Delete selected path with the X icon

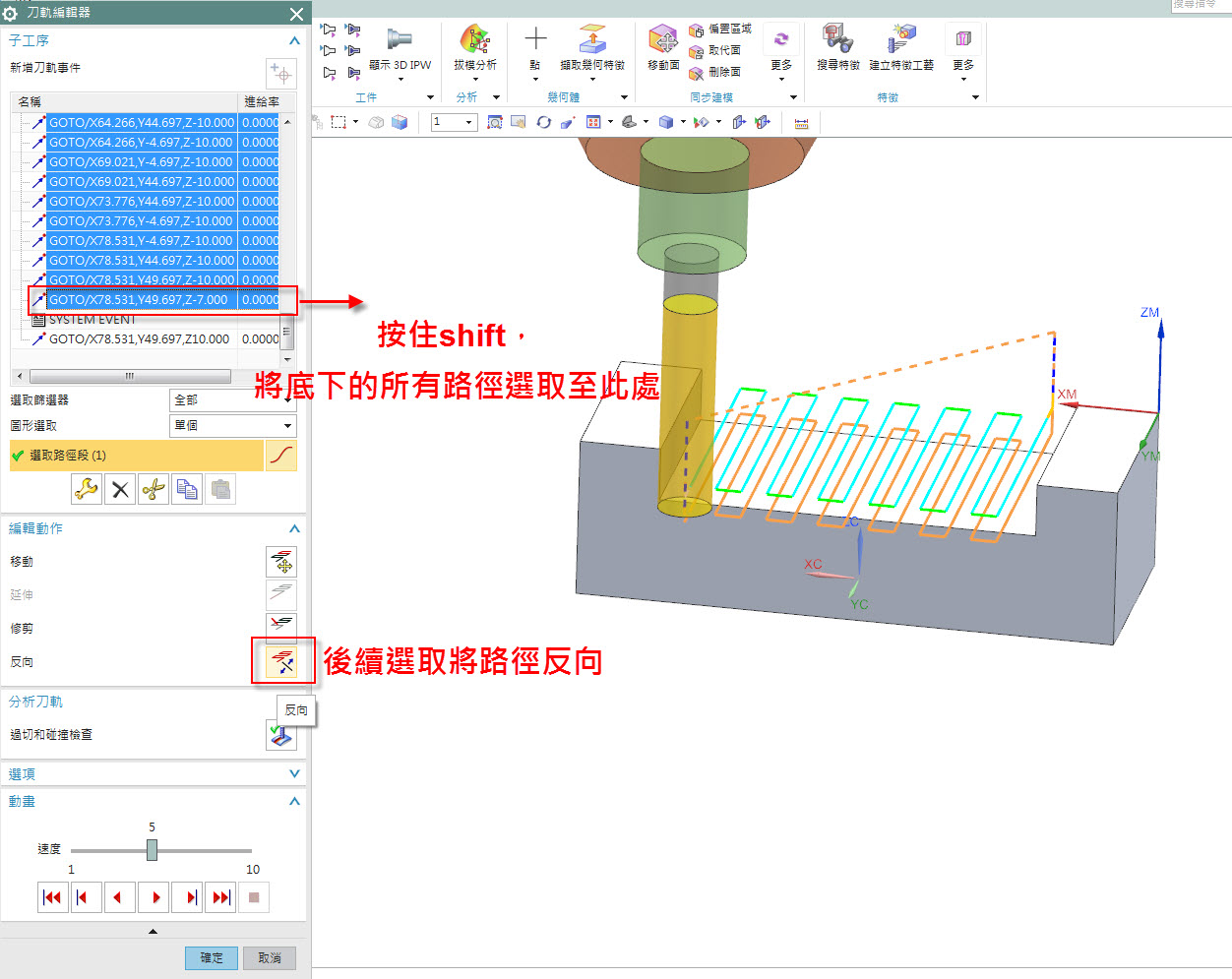[x=120, y=489]
